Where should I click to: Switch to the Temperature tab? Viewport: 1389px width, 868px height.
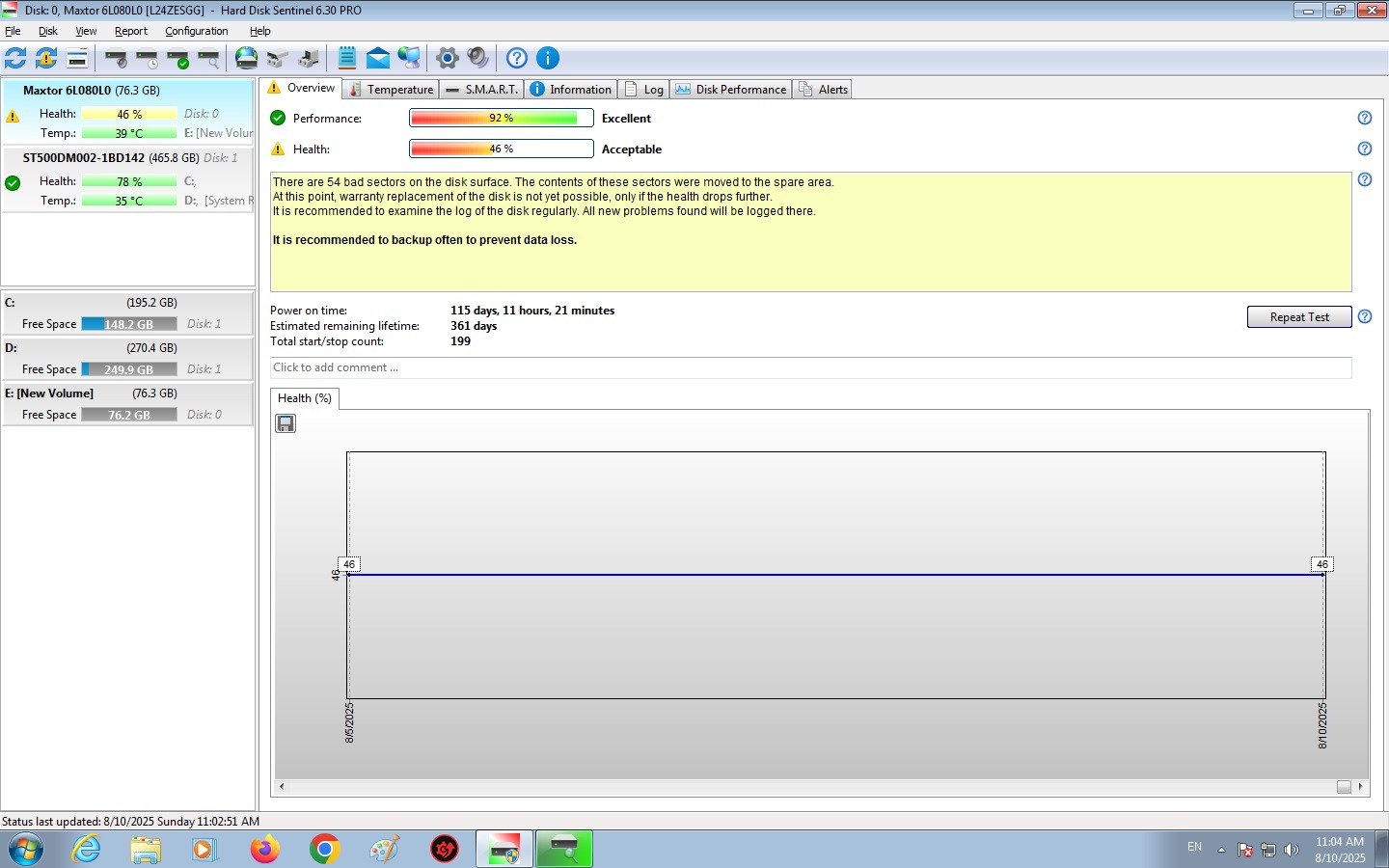(391, 89)
